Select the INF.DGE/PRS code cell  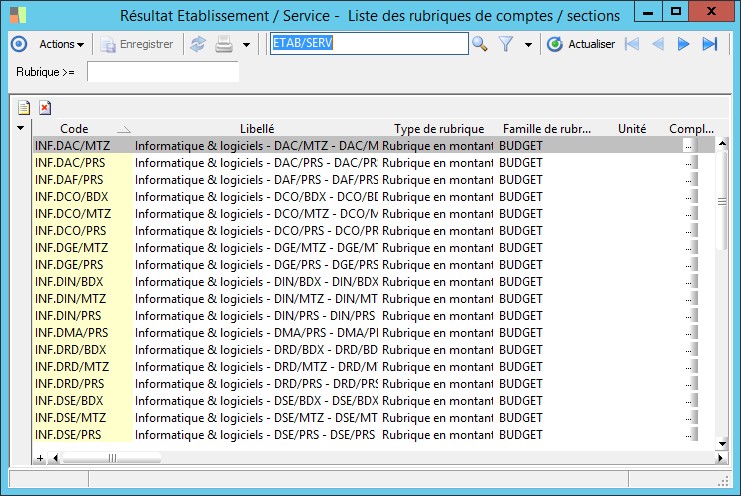83,265
